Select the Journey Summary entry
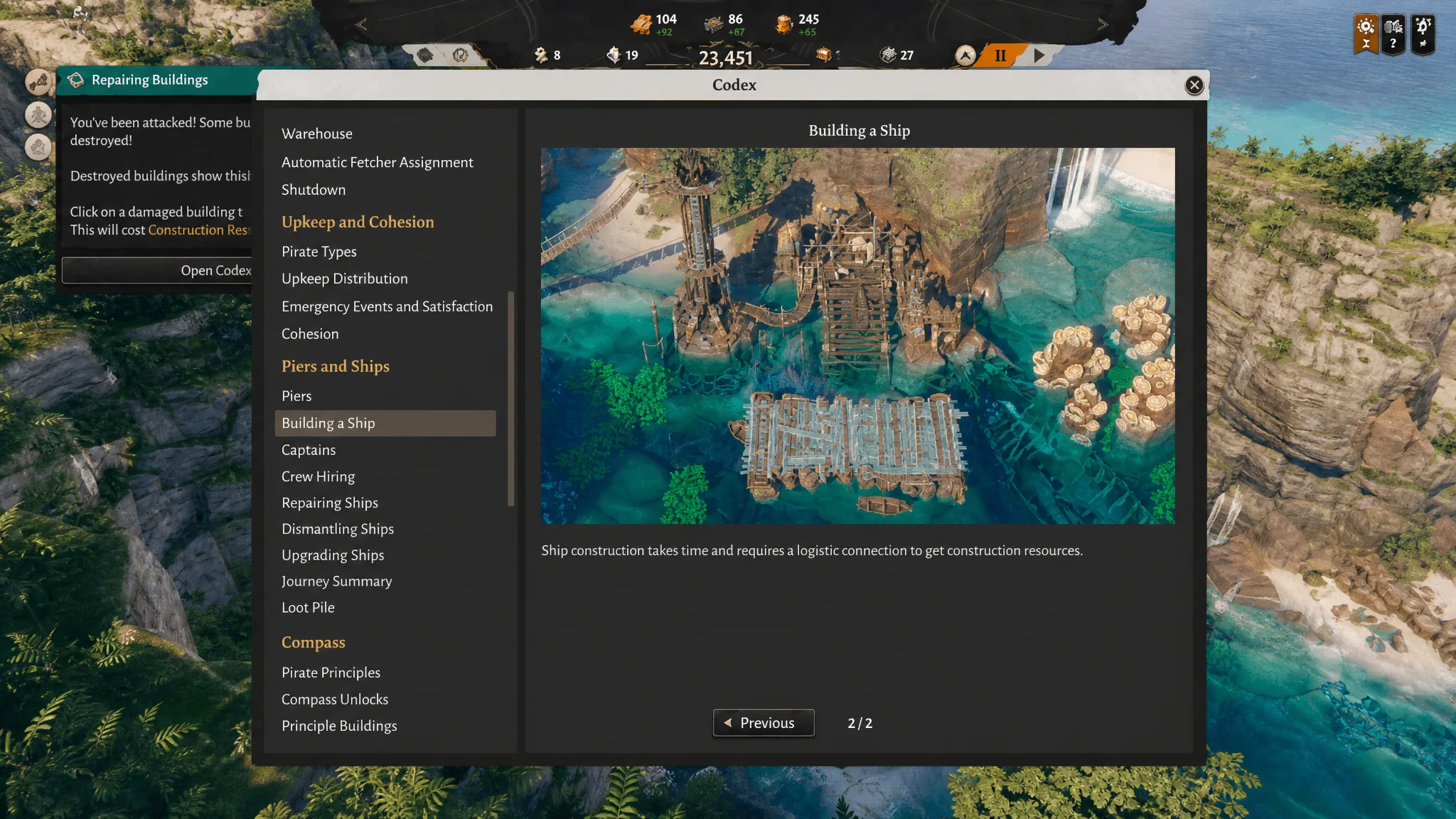 pyautogui.click(x=336, y=582)
